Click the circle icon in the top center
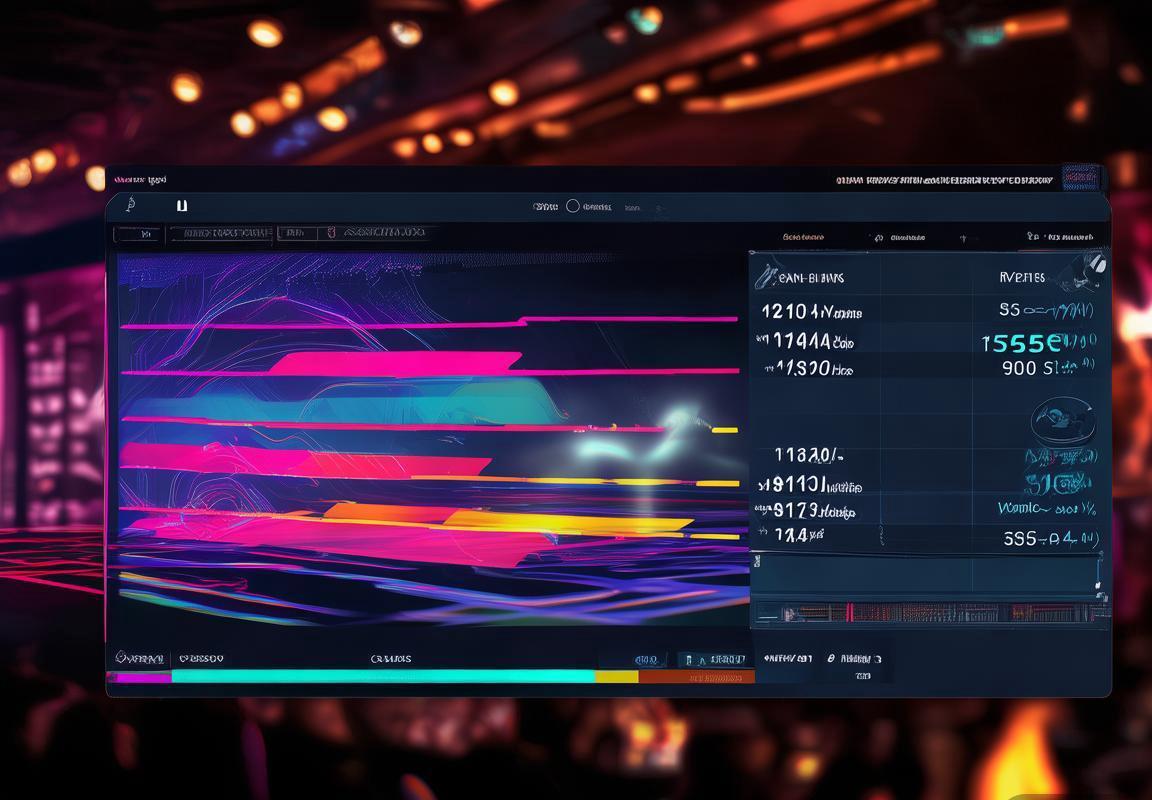 tap(573, 206)
